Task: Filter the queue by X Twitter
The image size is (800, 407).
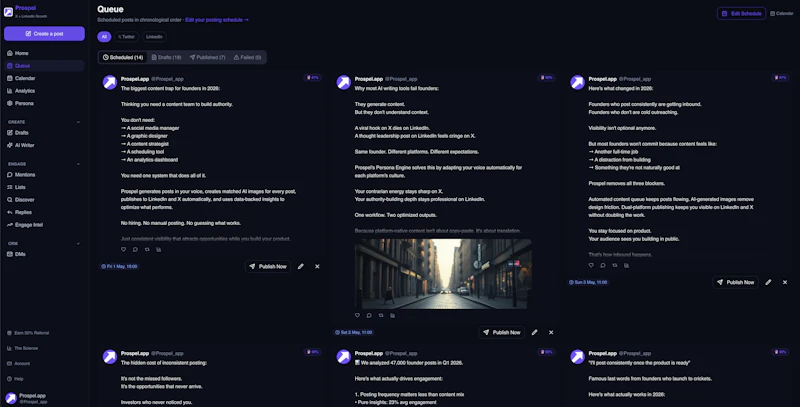Action: (x=126, y=37)
